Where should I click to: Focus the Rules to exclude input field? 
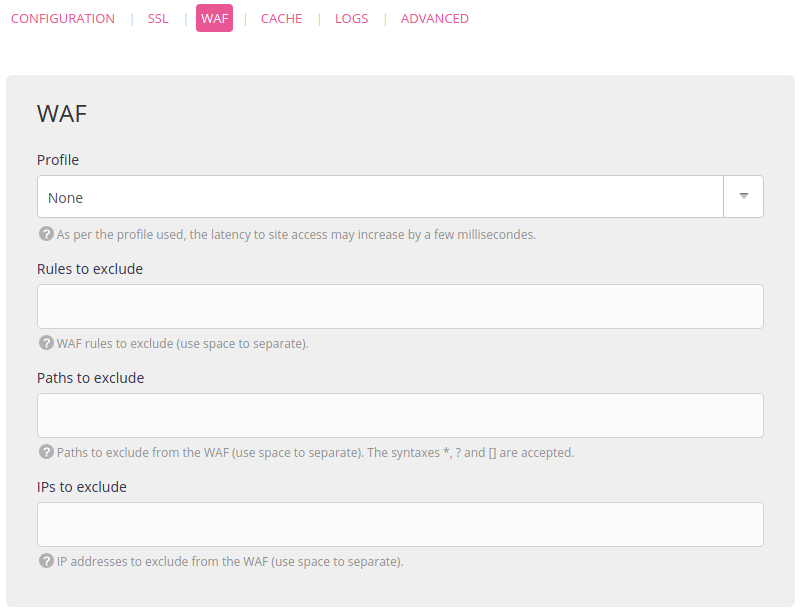click(x=400, y=306)
